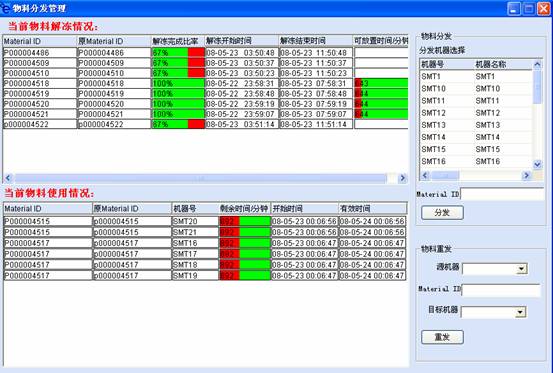553x373 pixels.
Task: Click thaw table horizontal scroll left arrow
Action: [x=8, y=178]
